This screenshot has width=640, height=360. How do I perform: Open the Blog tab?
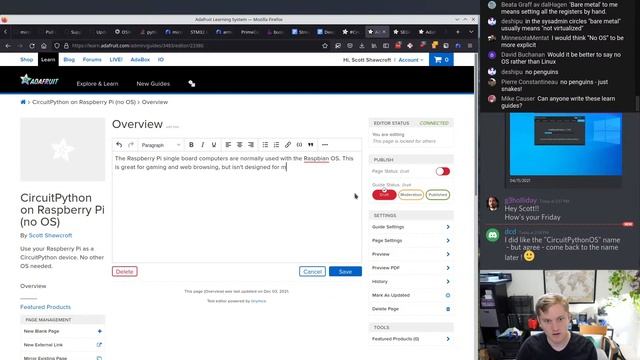coord(69,60)
